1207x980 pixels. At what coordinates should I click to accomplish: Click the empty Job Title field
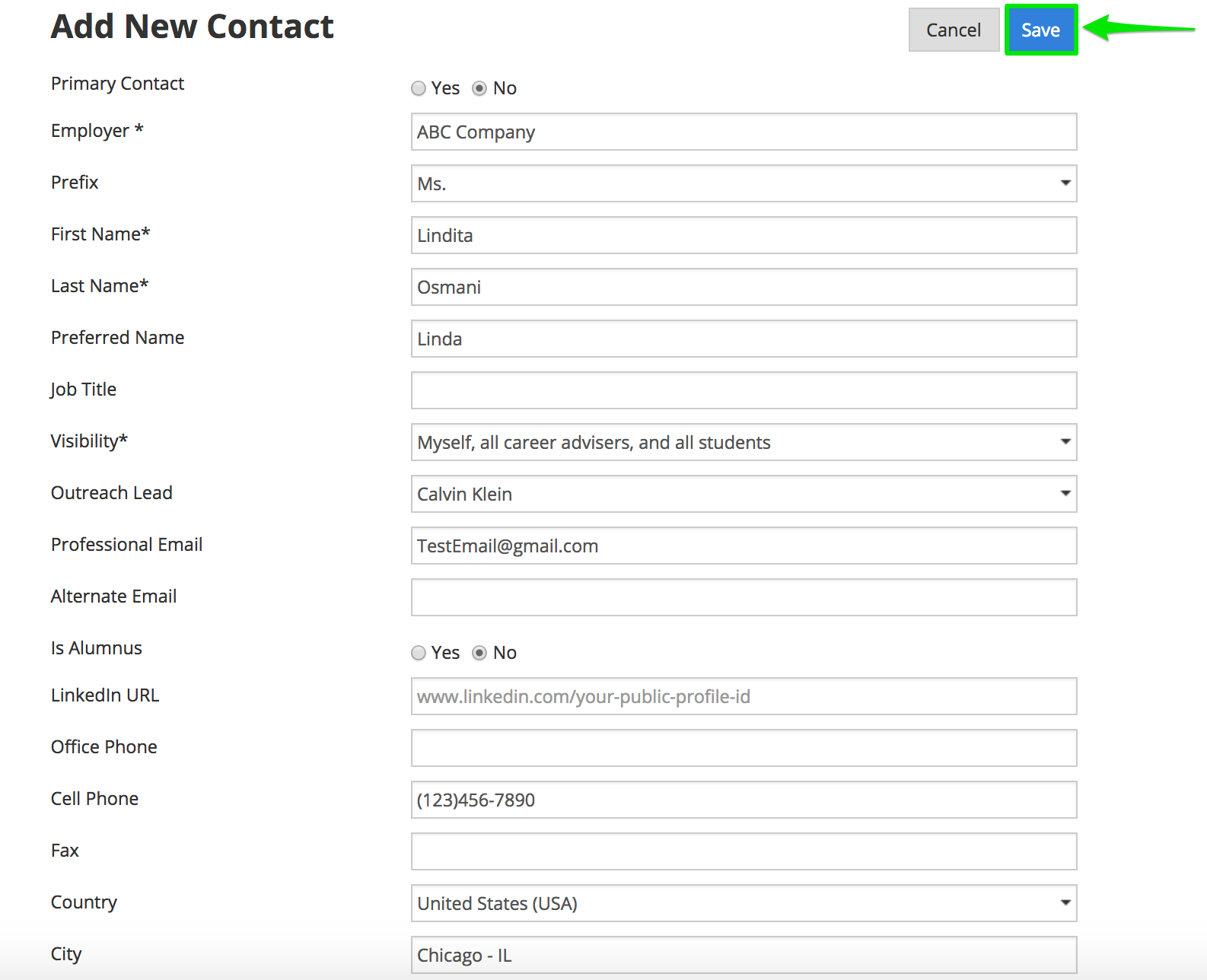(x=744, y=390)
